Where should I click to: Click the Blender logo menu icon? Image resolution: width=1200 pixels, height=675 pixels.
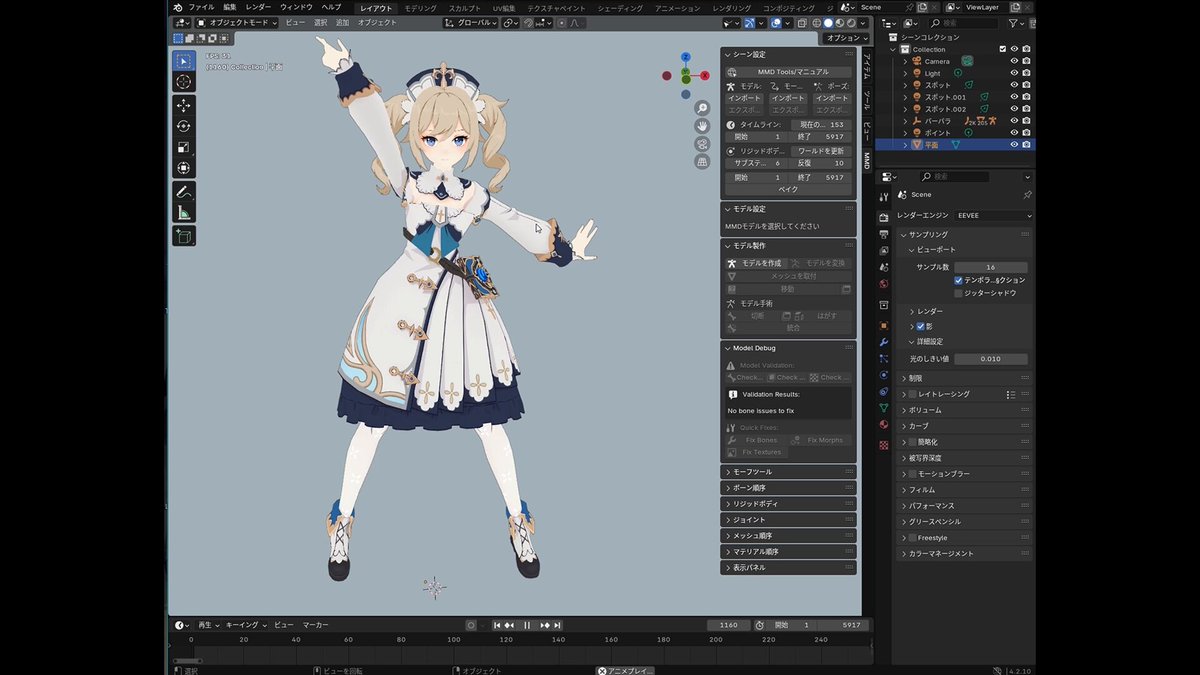178,7
